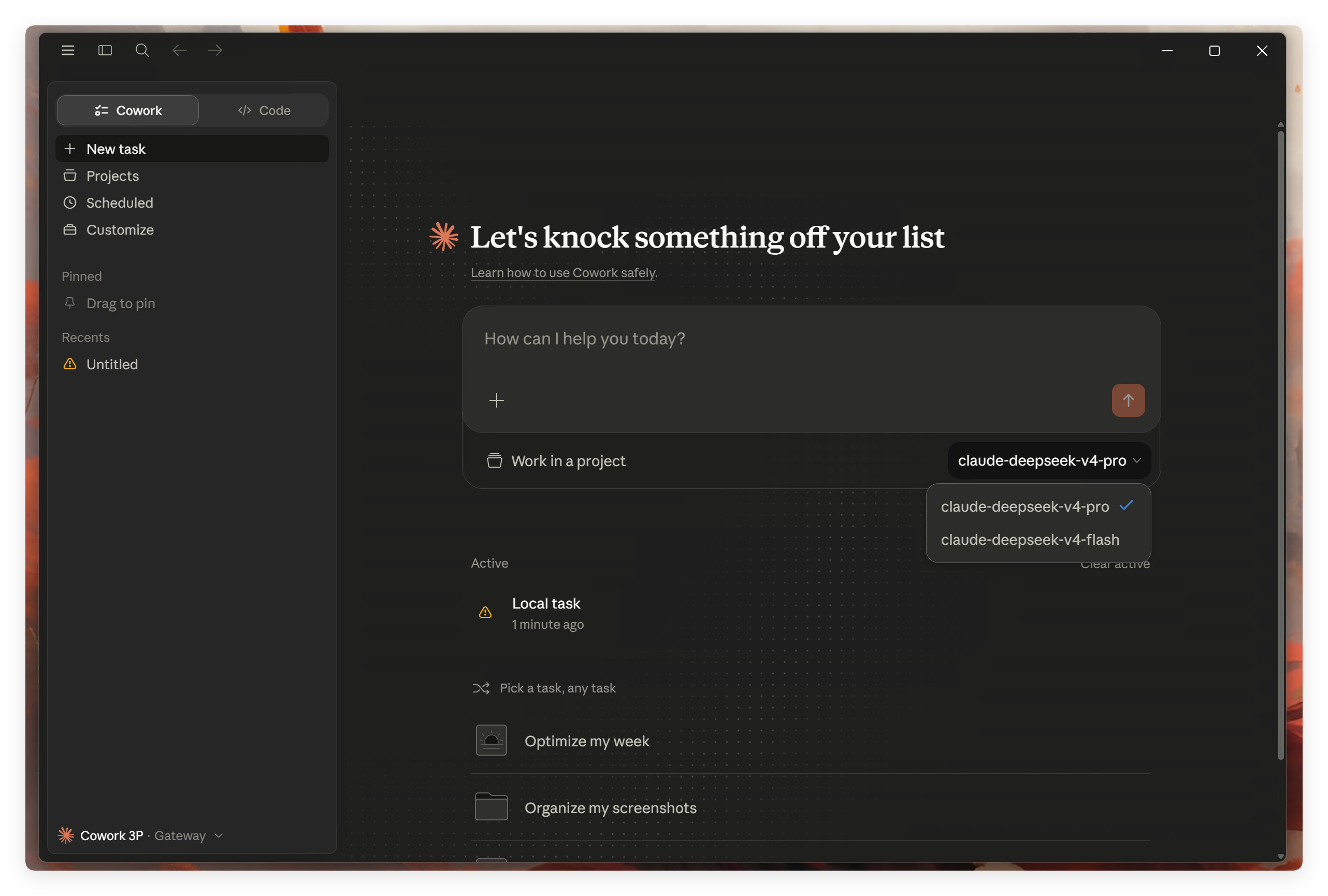Open search with magnifier icon

(x=142, y=50)
